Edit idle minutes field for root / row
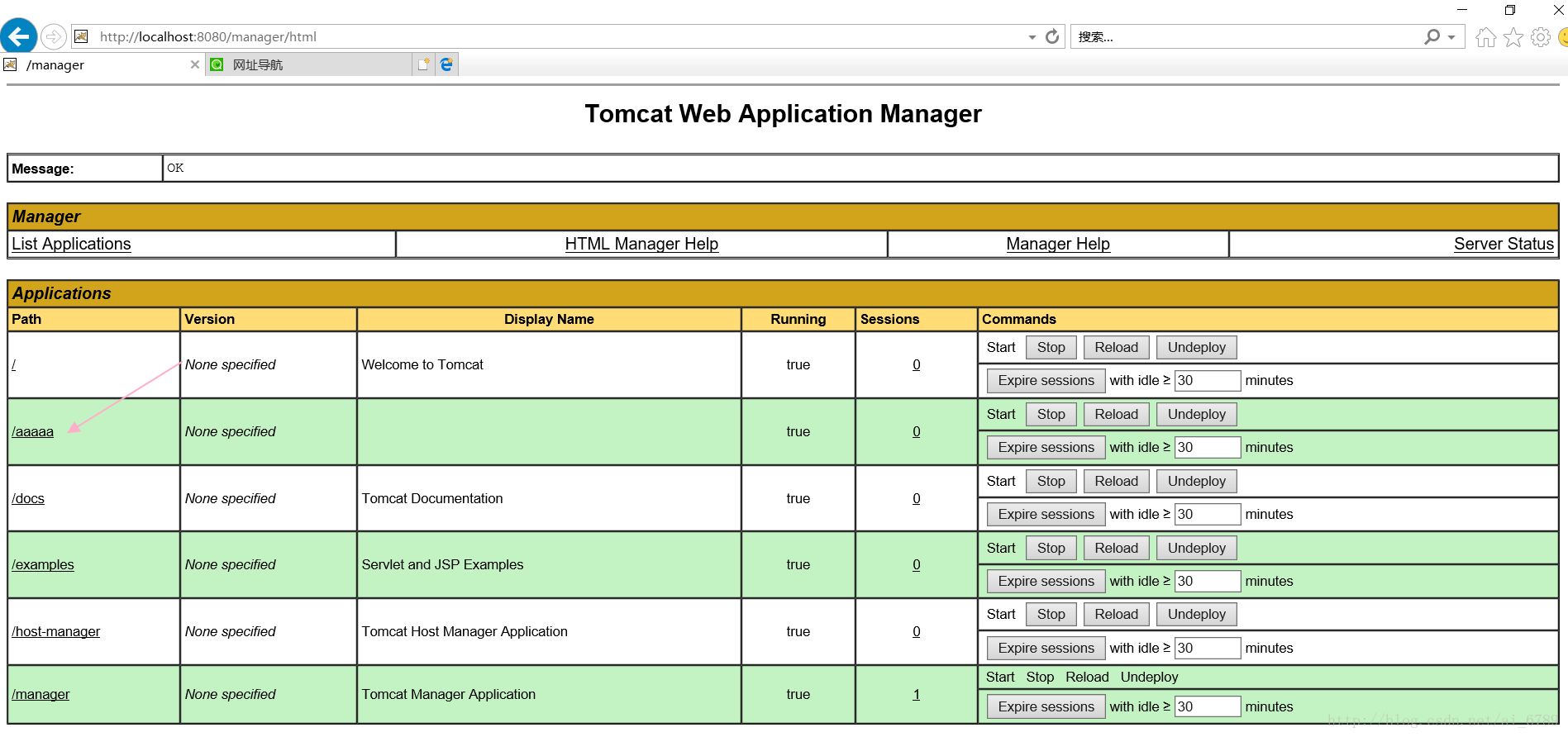1568x737 pixels. click(1208, 381)
